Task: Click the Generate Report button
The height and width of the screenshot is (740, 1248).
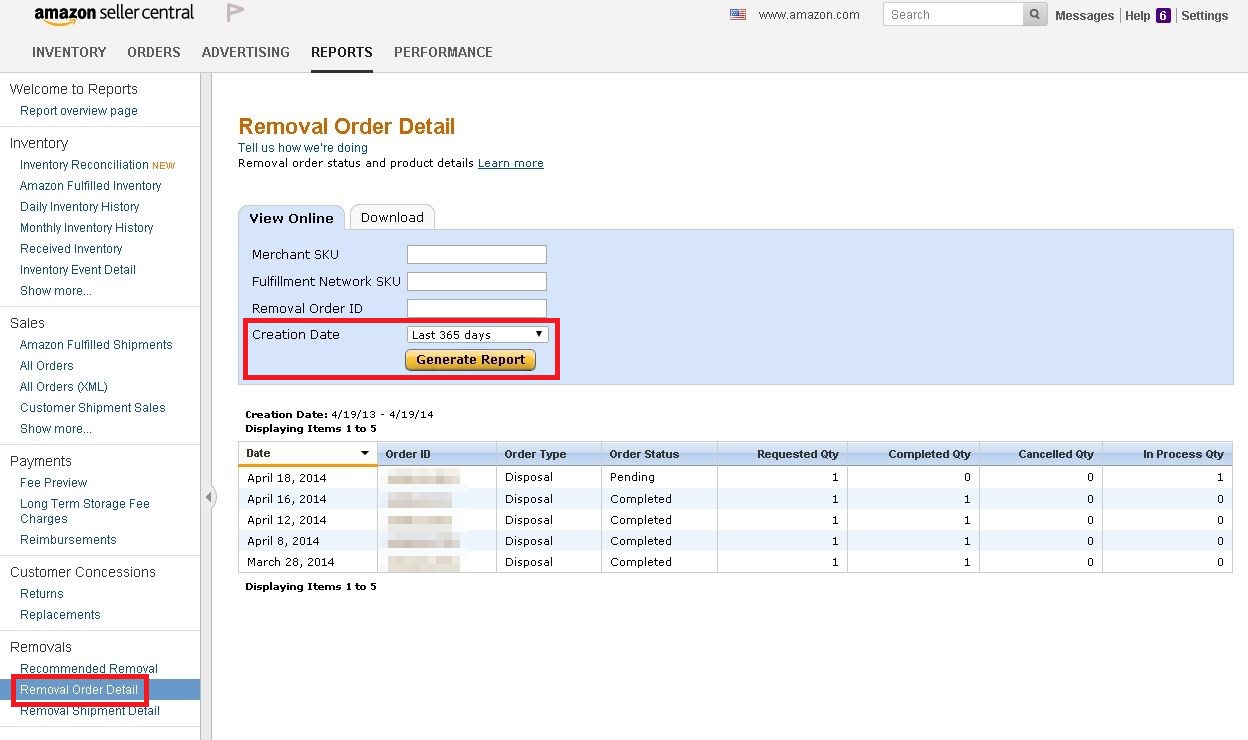Action: click(x=470, y=360)
